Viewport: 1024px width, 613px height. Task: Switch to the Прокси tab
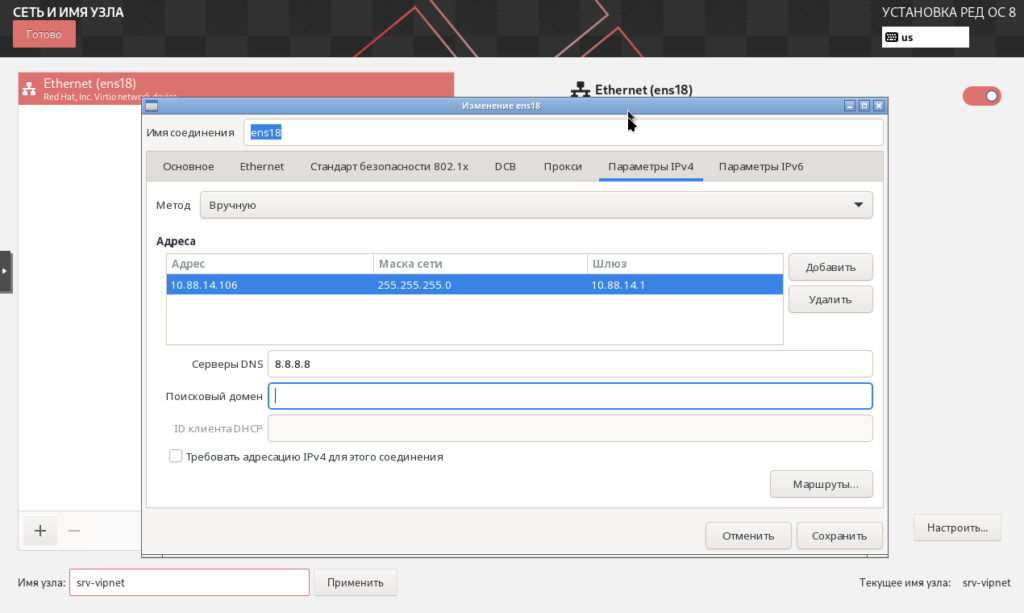point(563,167)
